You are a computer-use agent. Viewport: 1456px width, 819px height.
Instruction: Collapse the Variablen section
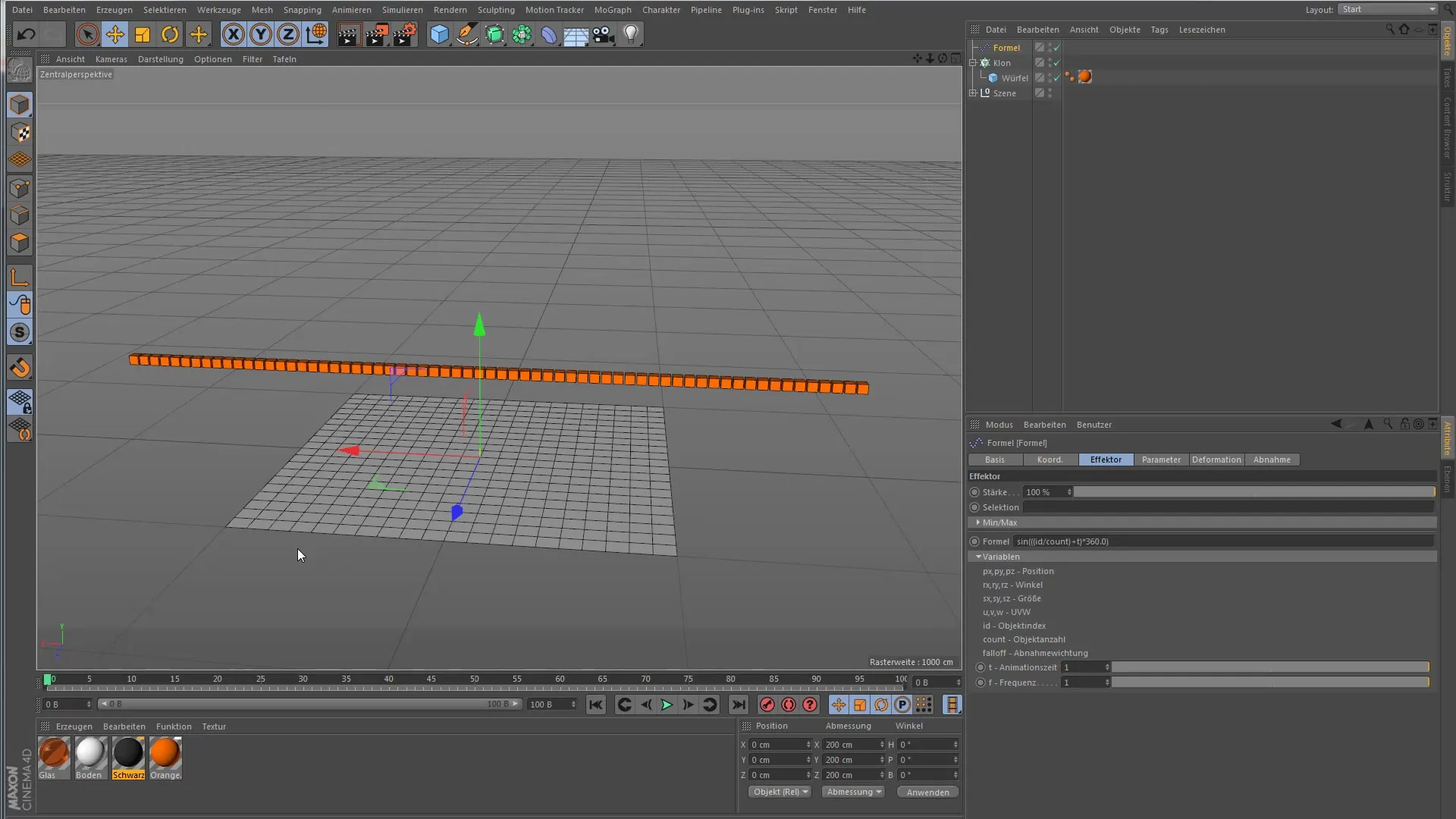[978, 557]
